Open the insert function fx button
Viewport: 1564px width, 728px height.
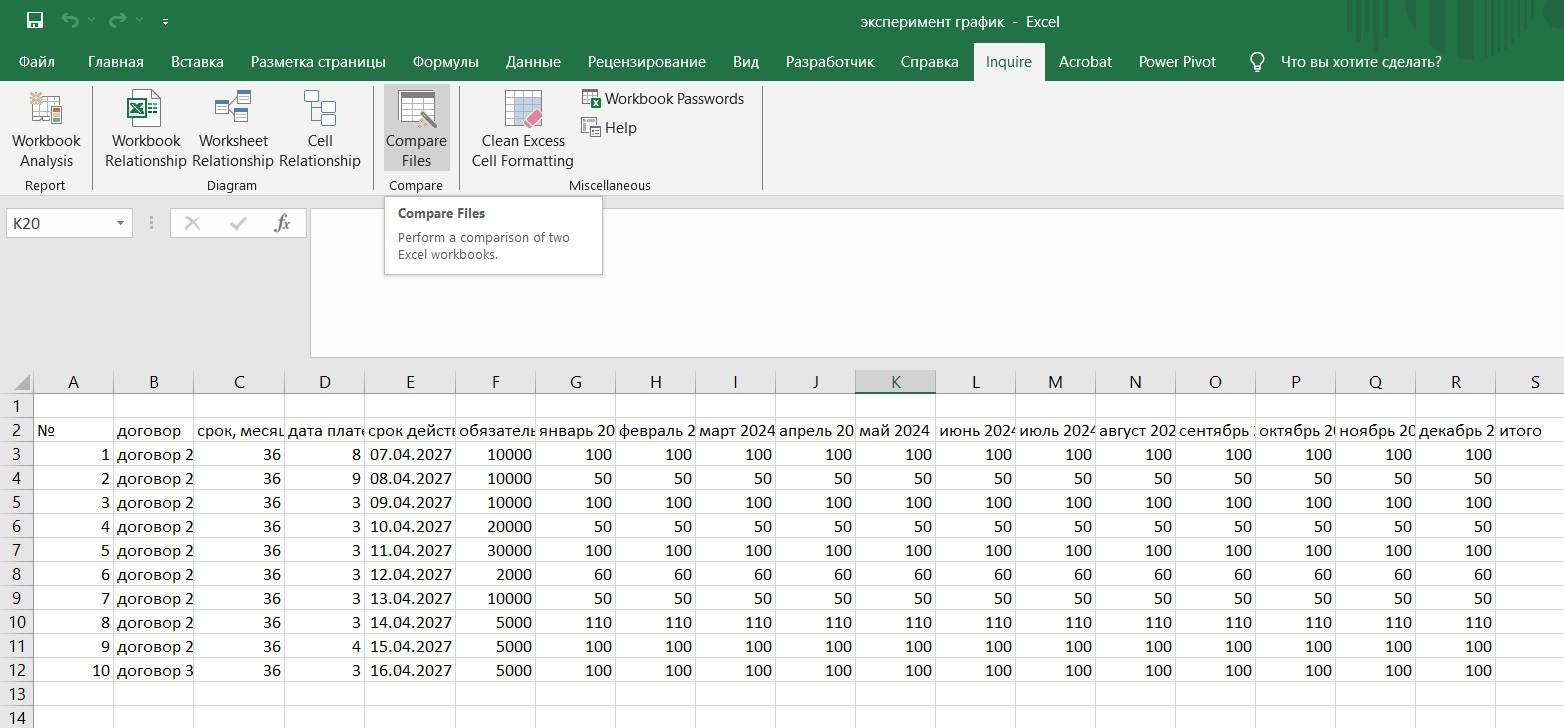point(283,223)
